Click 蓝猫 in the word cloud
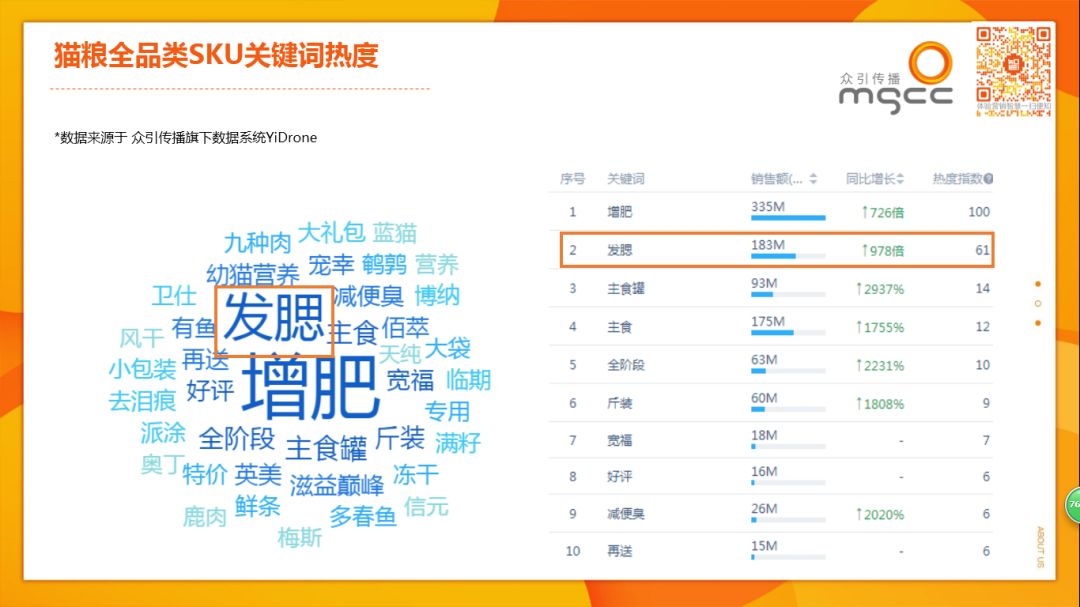The width and height of the screenshot is (1080, 607). [x=395, y=233]
